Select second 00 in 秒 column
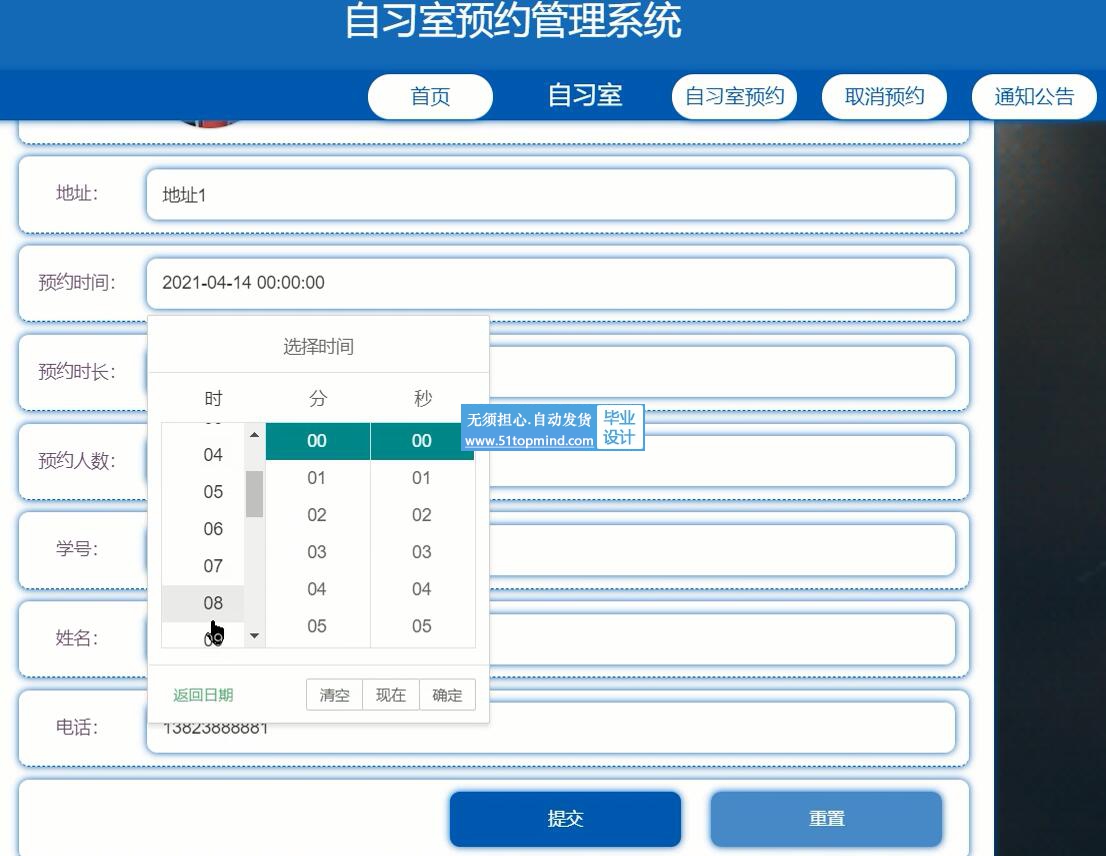This screenshot has width=1106, height=856. (422, 441)
